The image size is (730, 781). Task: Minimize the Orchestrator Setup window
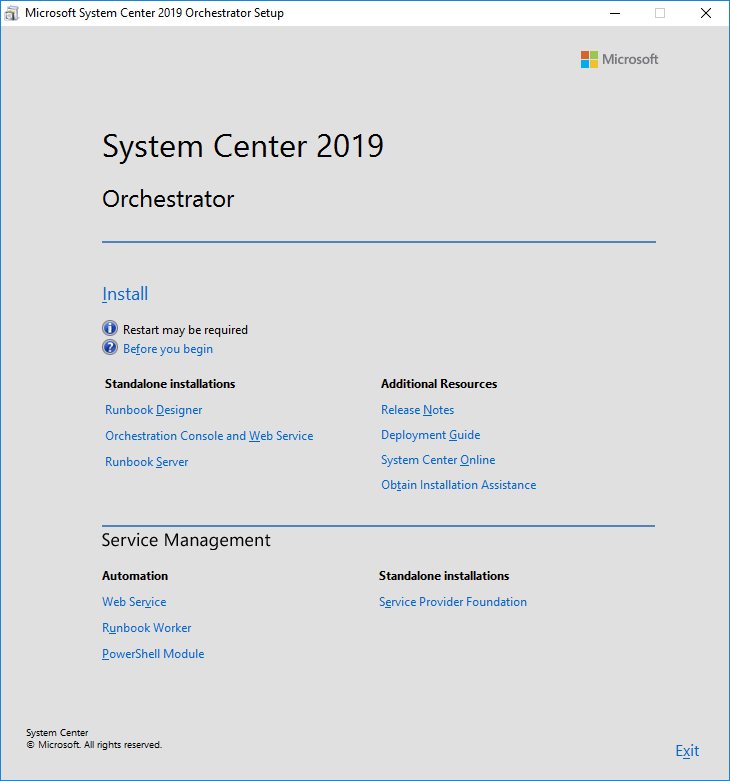pyautogui.click(x=615, y=13)
